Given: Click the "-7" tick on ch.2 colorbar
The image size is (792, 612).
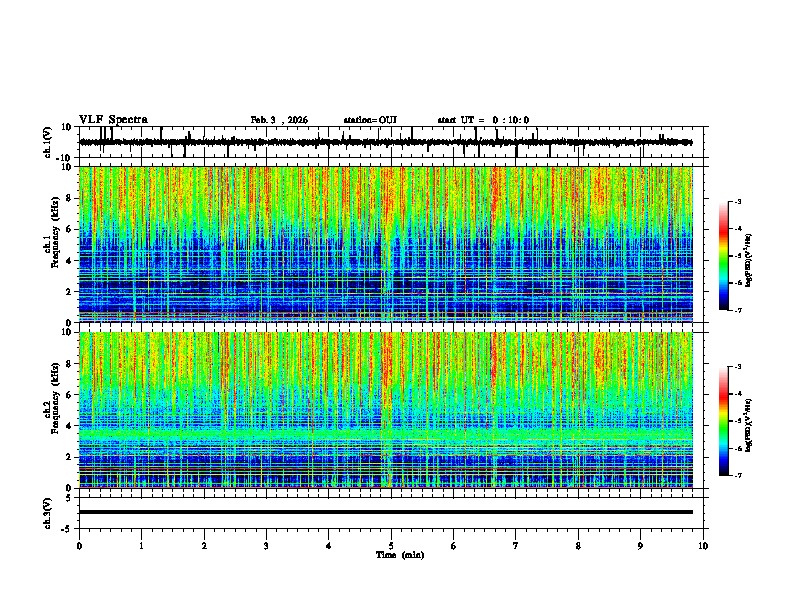Looking at the screenshot, I should (738, 475).
